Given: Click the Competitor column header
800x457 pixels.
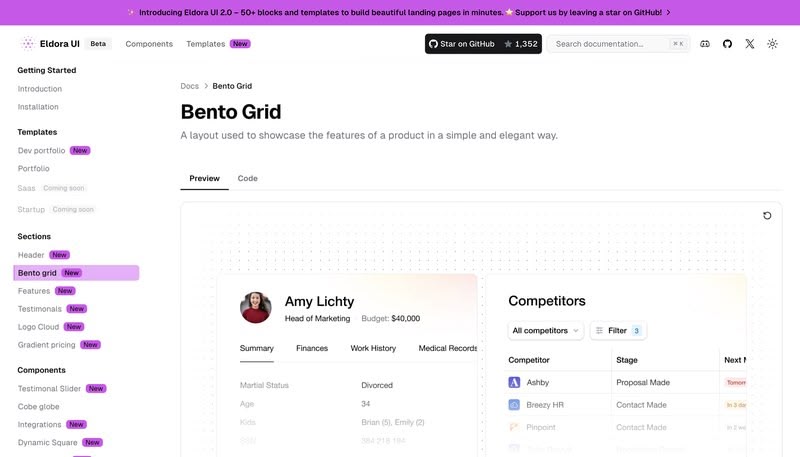Looking at the screenshot, I should point(529,360).
